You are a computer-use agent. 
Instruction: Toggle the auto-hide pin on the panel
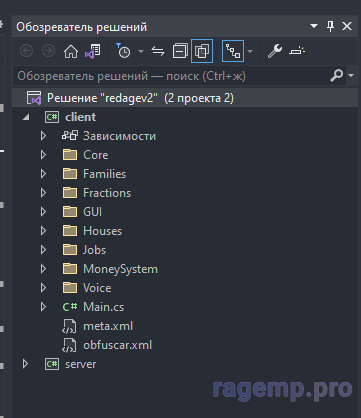(x=330, y=26)
